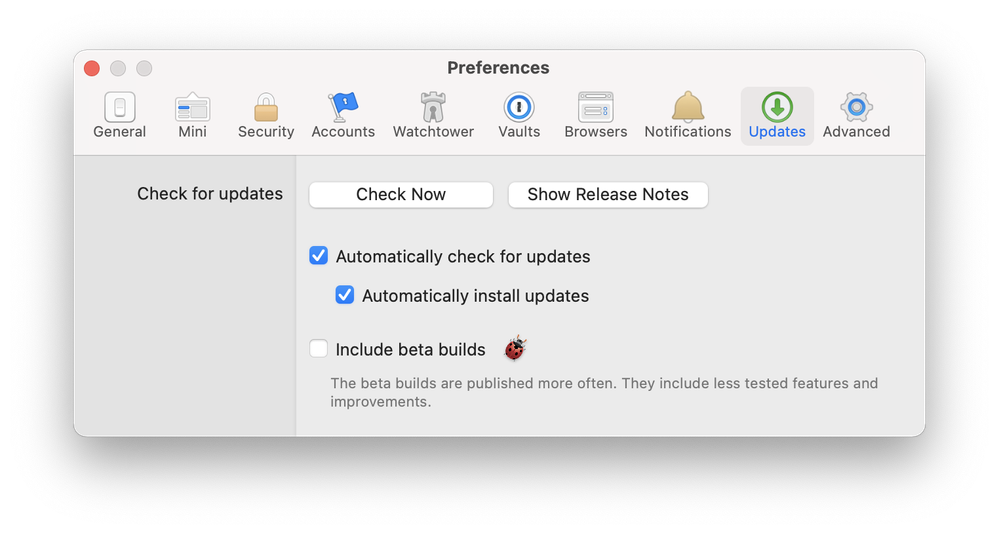Select the Notifications bell icon
Screen dimensions: 999x534
(x=688, y=116)
